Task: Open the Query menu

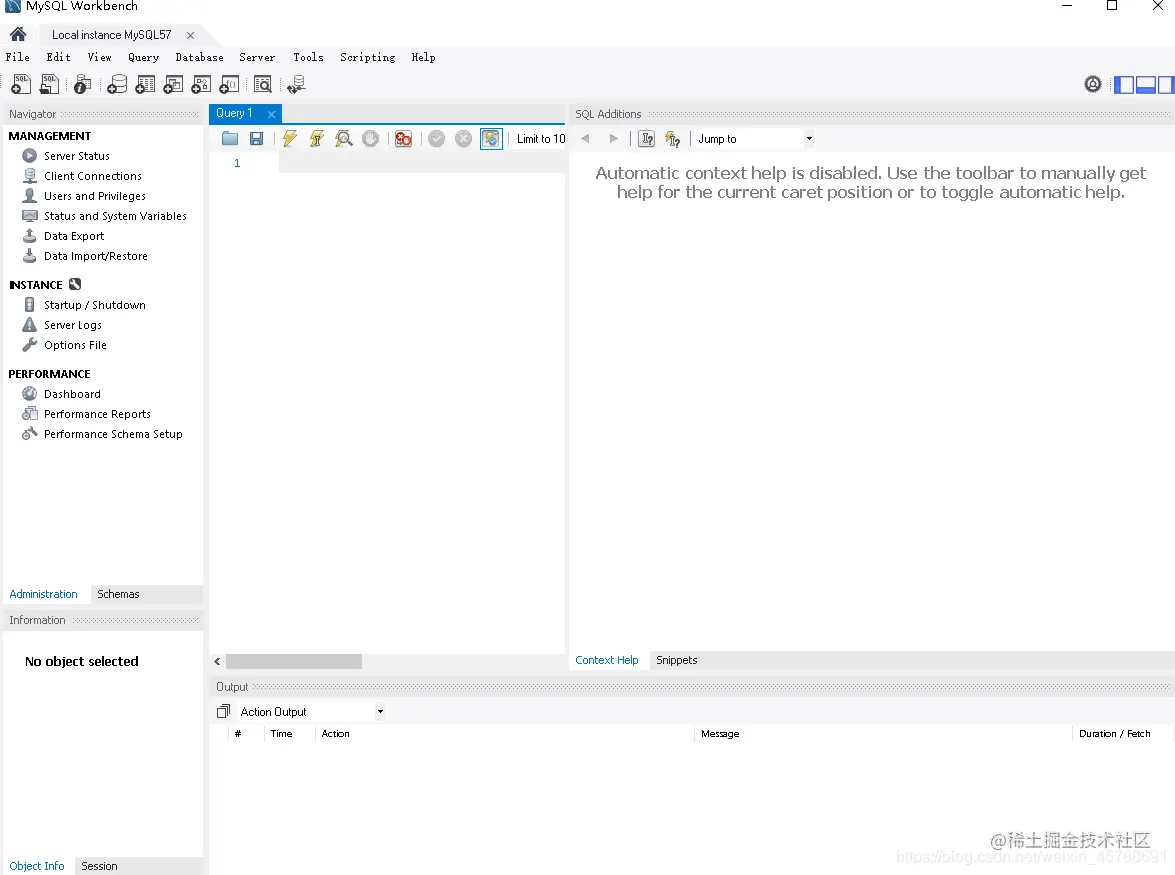Action: [x=143, y=57]
